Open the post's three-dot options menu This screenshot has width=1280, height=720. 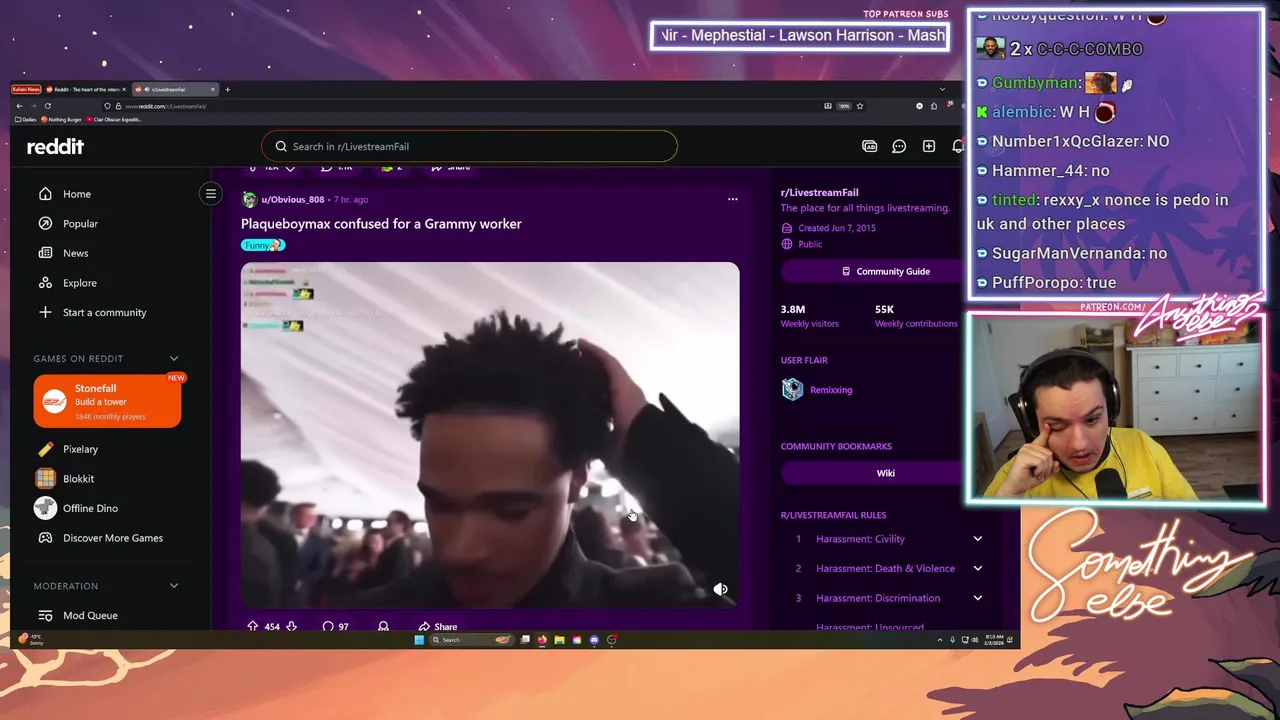click(733, 199)
